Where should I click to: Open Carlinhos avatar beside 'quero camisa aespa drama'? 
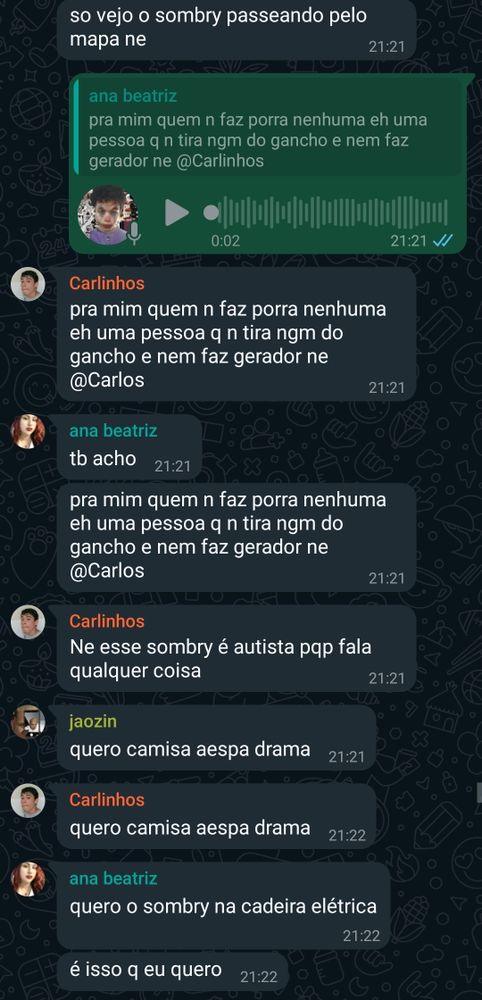pos(27,800)
